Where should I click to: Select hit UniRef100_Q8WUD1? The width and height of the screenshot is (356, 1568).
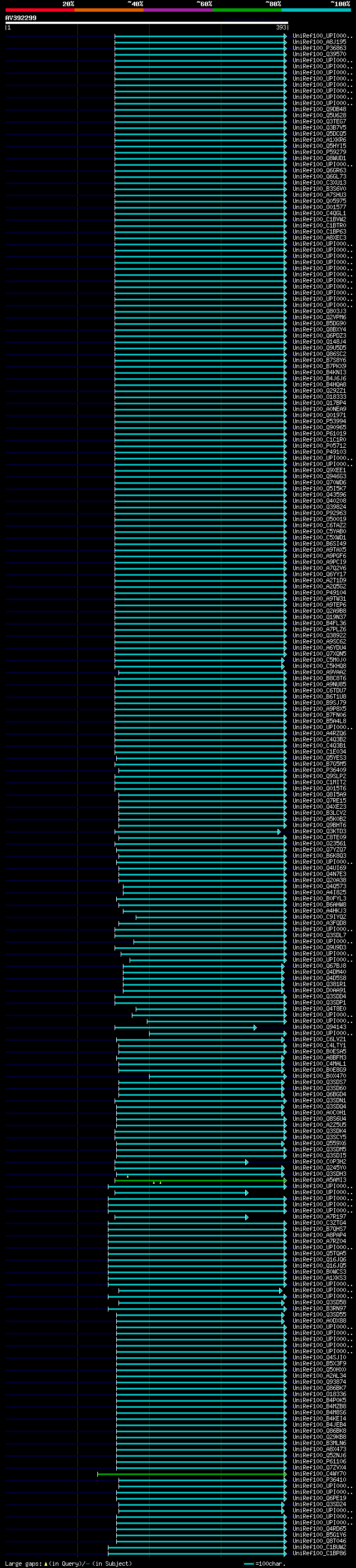click(319, 159)
